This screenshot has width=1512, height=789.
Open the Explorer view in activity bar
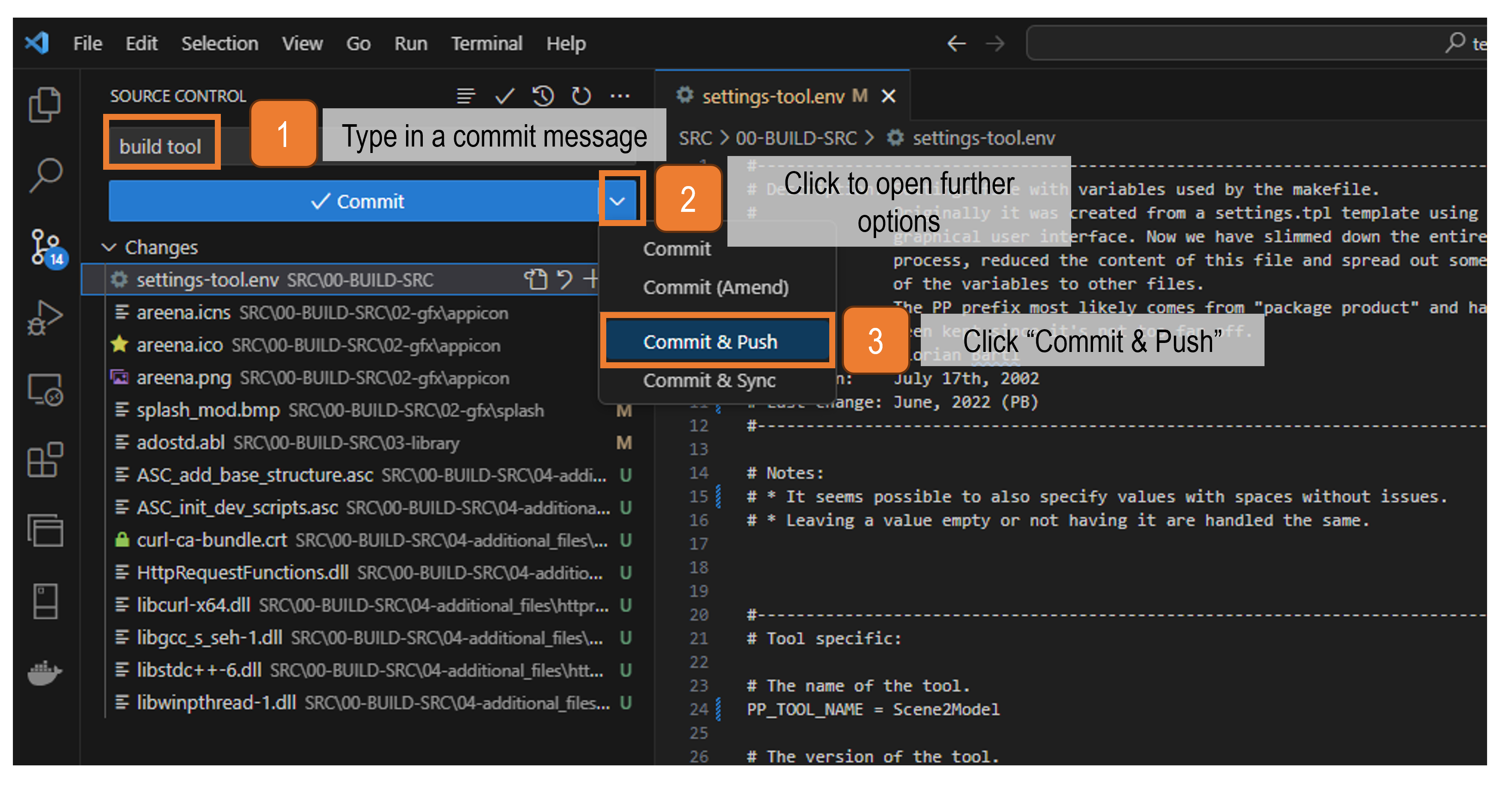pos(45,105)
